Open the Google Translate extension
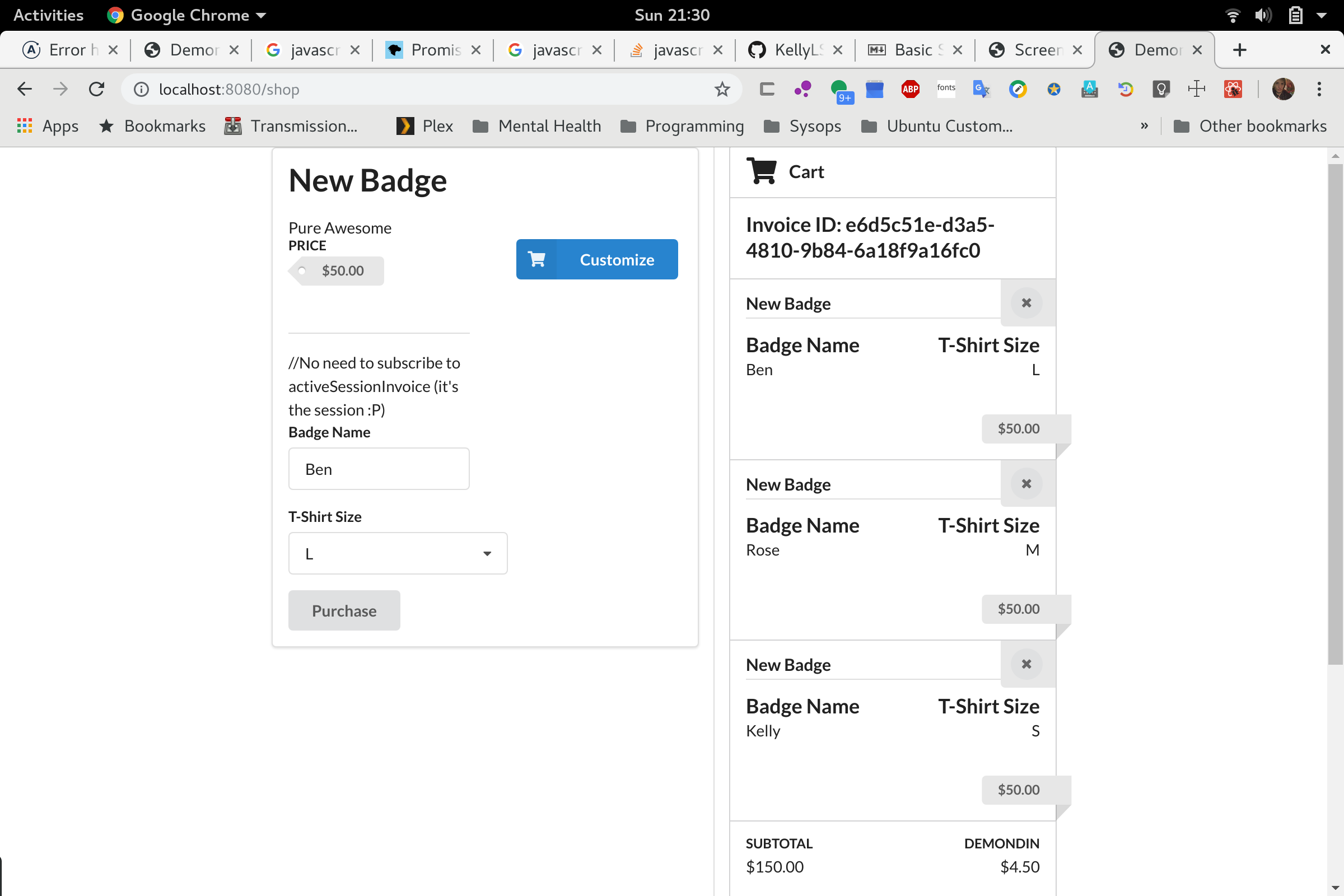This screenshot has height=896, width=1344. [981, 89]
